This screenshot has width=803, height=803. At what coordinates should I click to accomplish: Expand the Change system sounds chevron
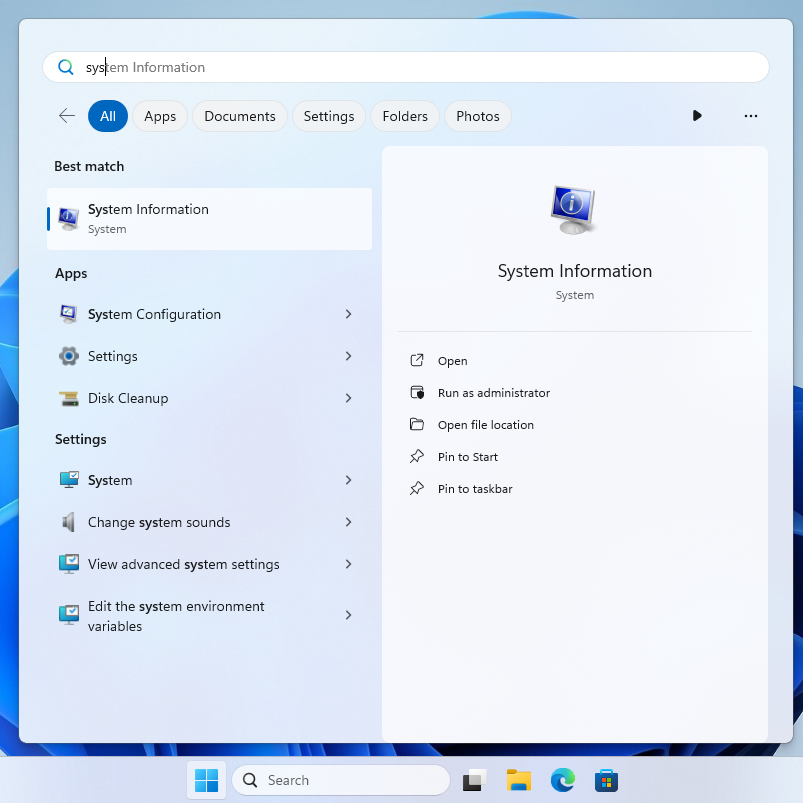click(348, 522)
